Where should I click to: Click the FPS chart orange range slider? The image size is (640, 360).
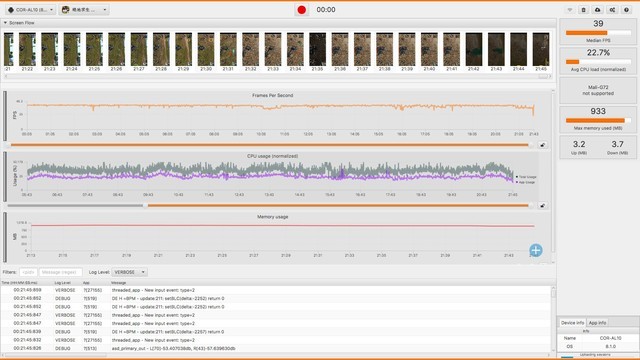click(x=269, y=145)
